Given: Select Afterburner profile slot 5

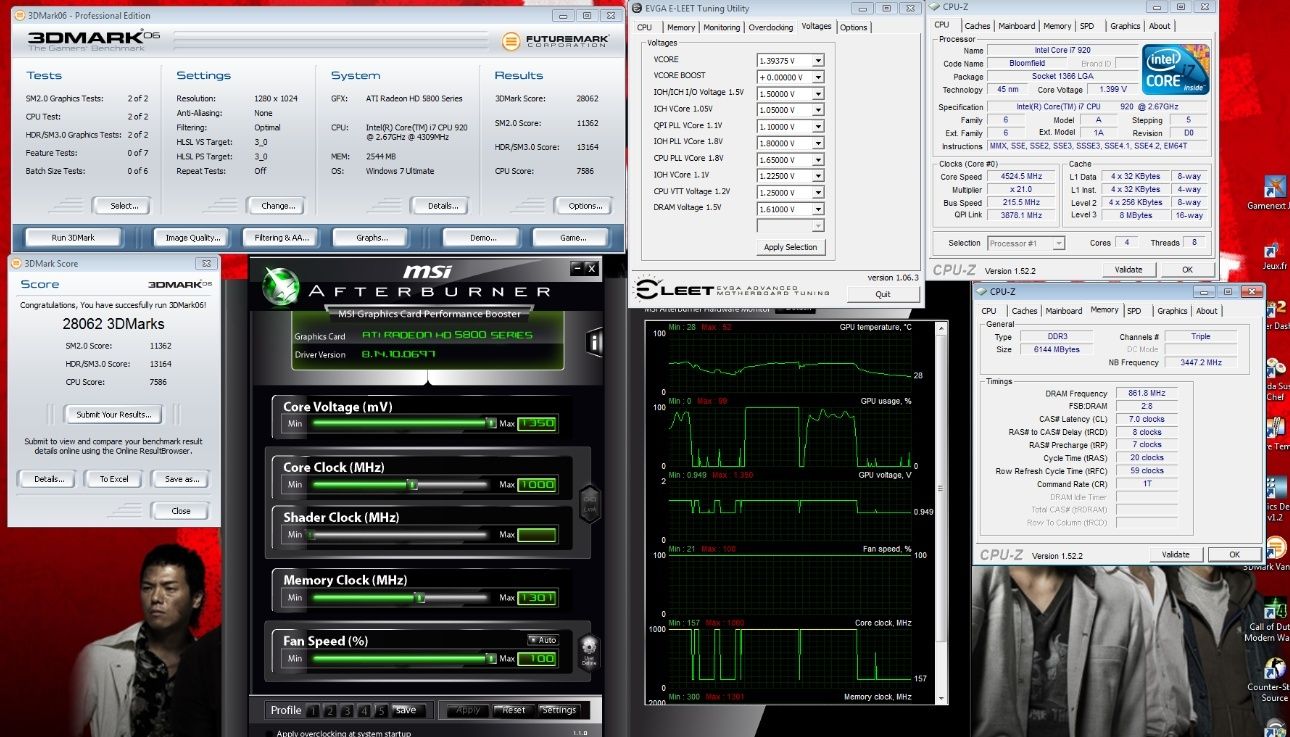Looking at the screenshot, I should pos(381,711).
